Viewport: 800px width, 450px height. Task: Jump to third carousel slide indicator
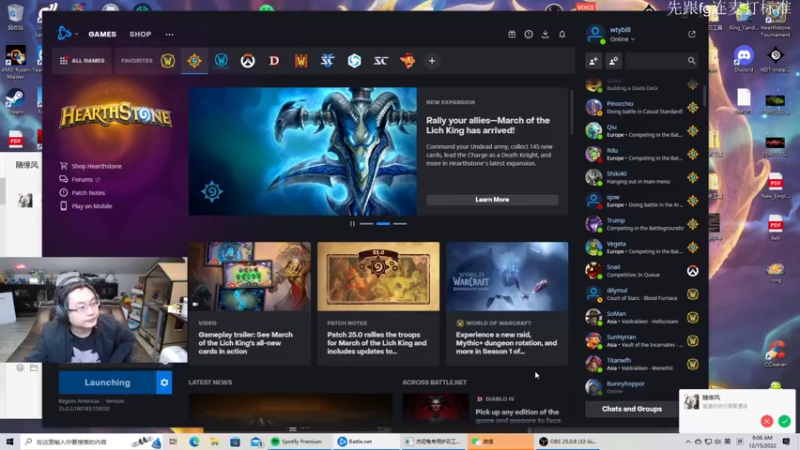tap(400, 223)
